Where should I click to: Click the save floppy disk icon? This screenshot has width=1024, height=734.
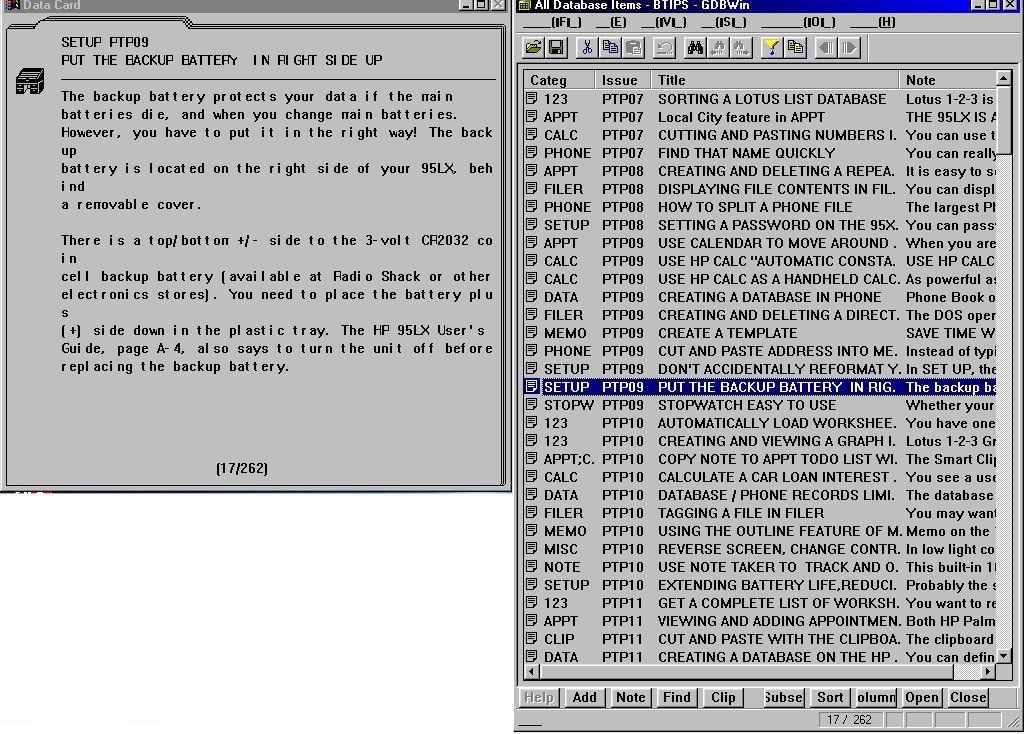point(555,47)
